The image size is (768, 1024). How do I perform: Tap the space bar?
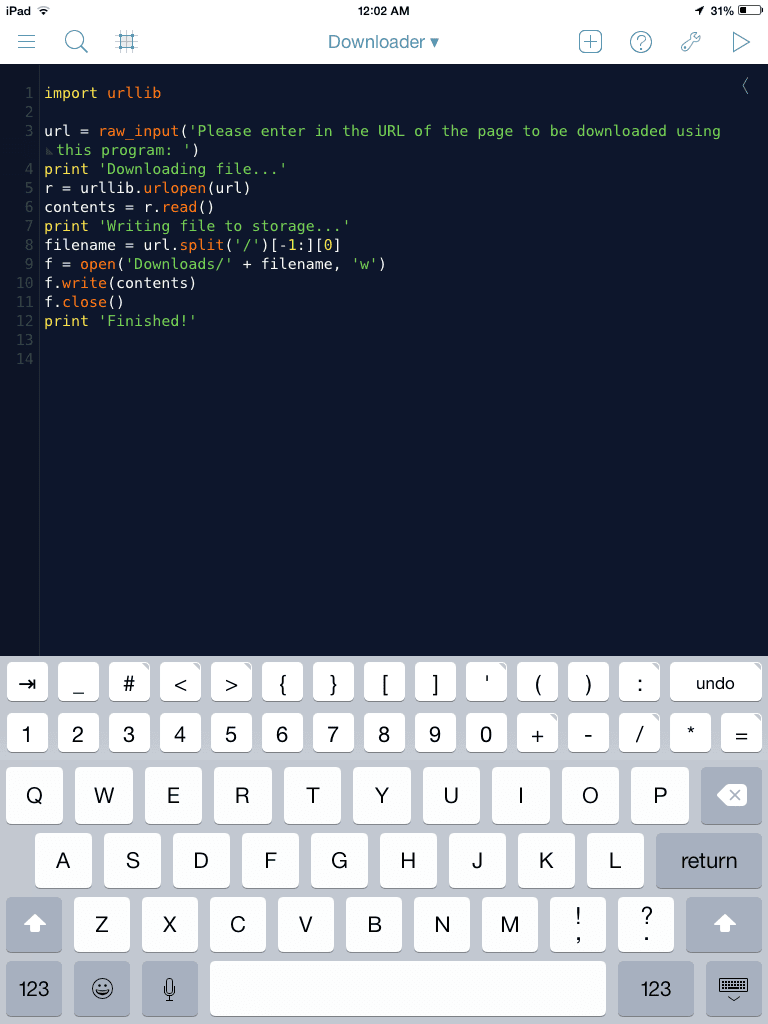408,988
